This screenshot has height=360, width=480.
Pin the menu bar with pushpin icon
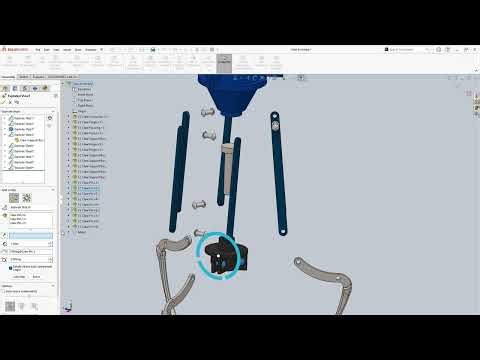pyautogui.click(x=101, y=50)
